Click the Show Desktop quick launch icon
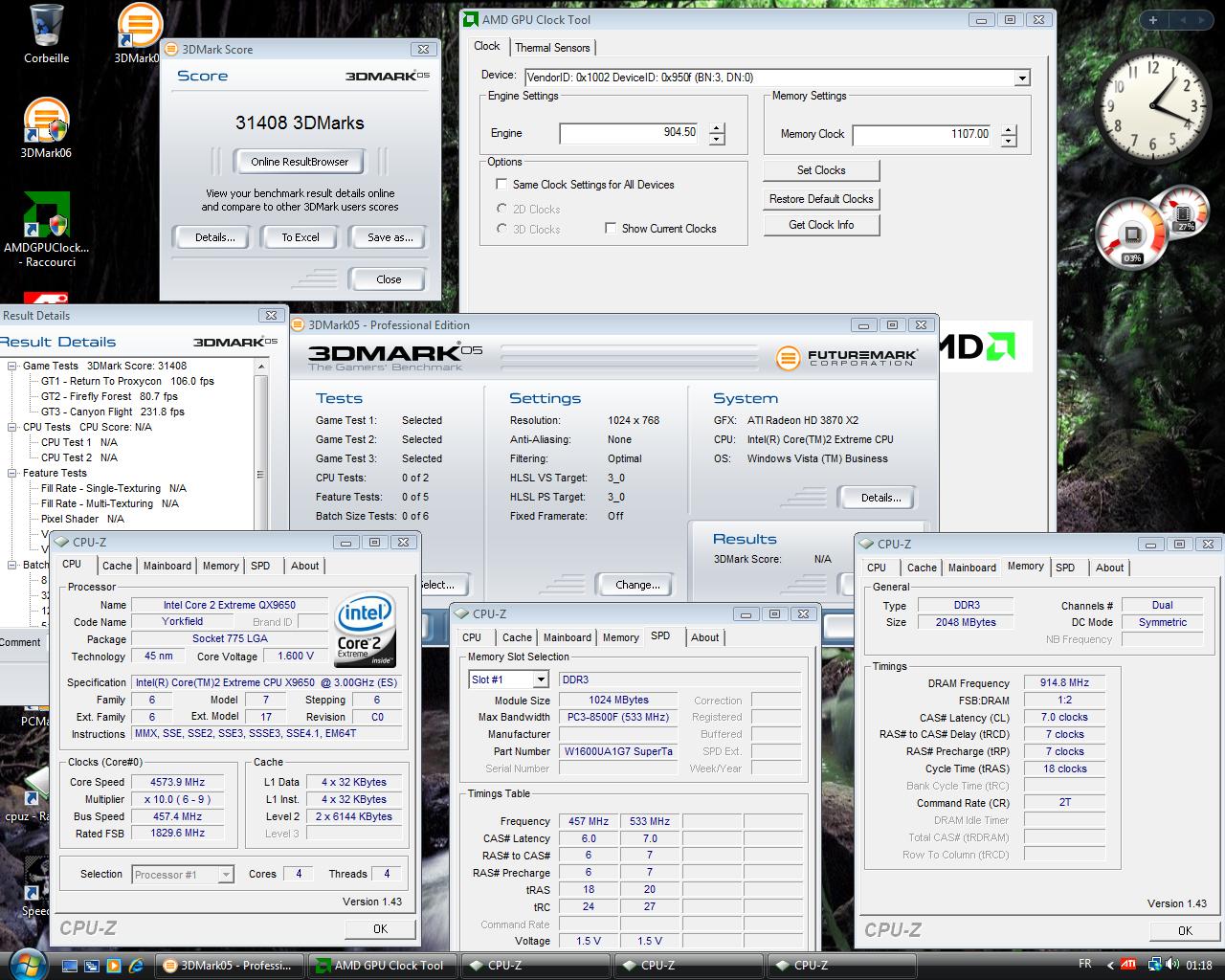Image resolution: width=1225 pixels, height=980 pixels. tap(71, 965)
